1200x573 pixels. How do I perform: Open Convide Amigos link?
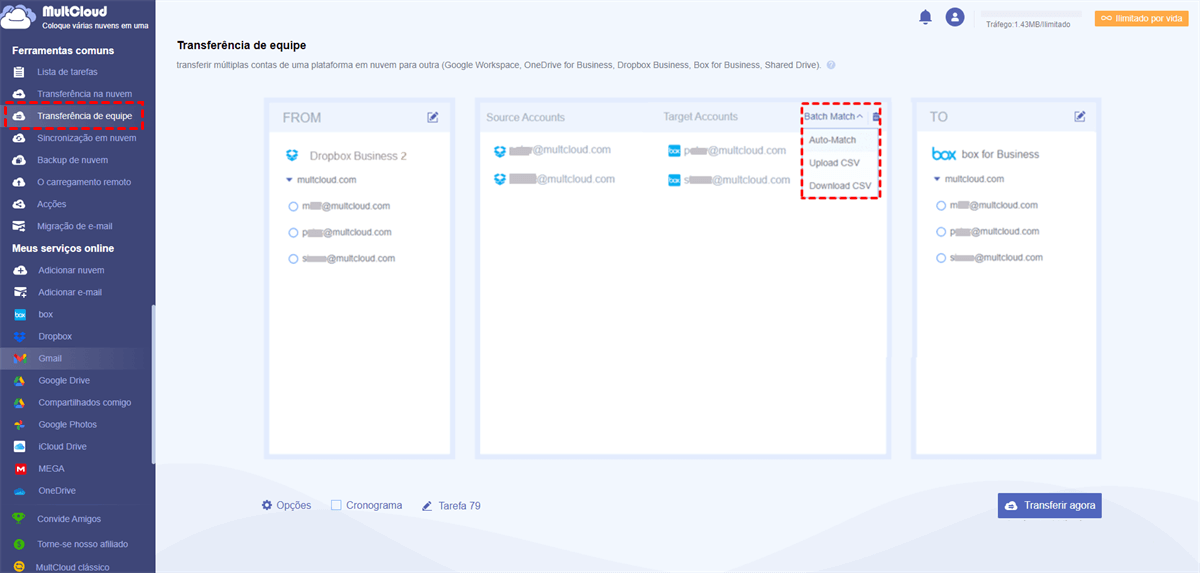point(69,519)
